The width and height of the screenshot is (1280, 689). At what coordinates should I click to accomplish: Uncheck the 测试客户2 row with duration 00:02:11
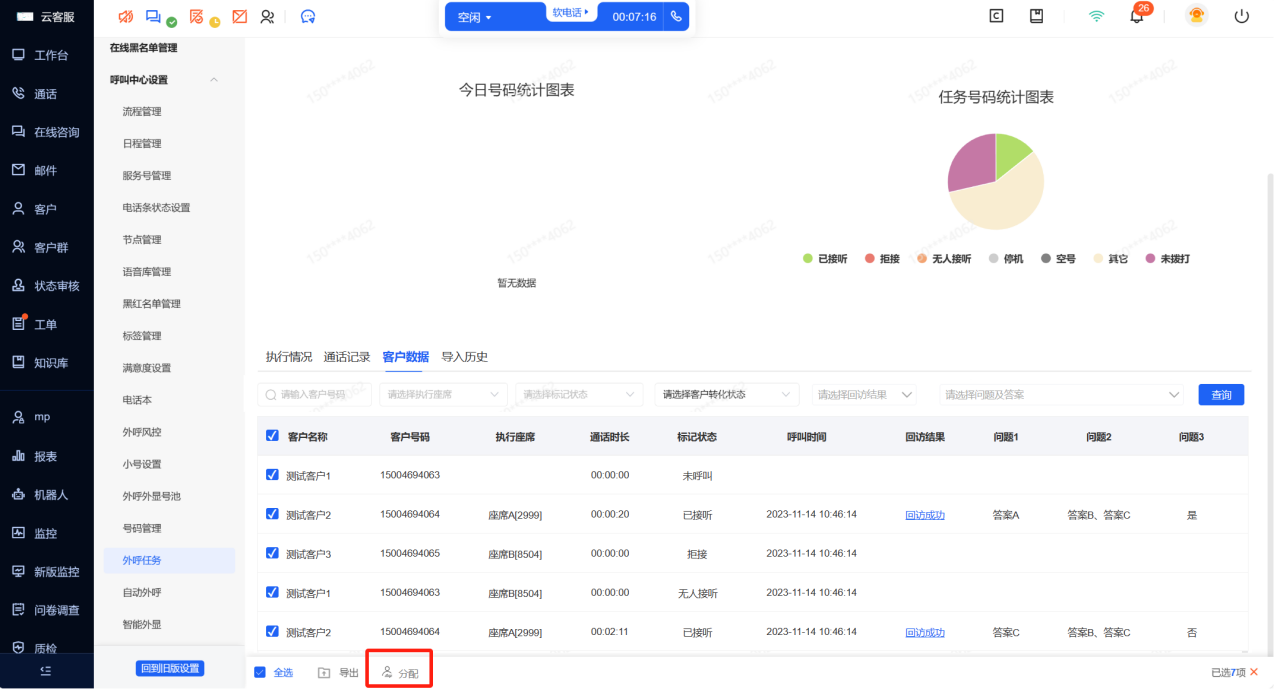[x=272, y=631]
